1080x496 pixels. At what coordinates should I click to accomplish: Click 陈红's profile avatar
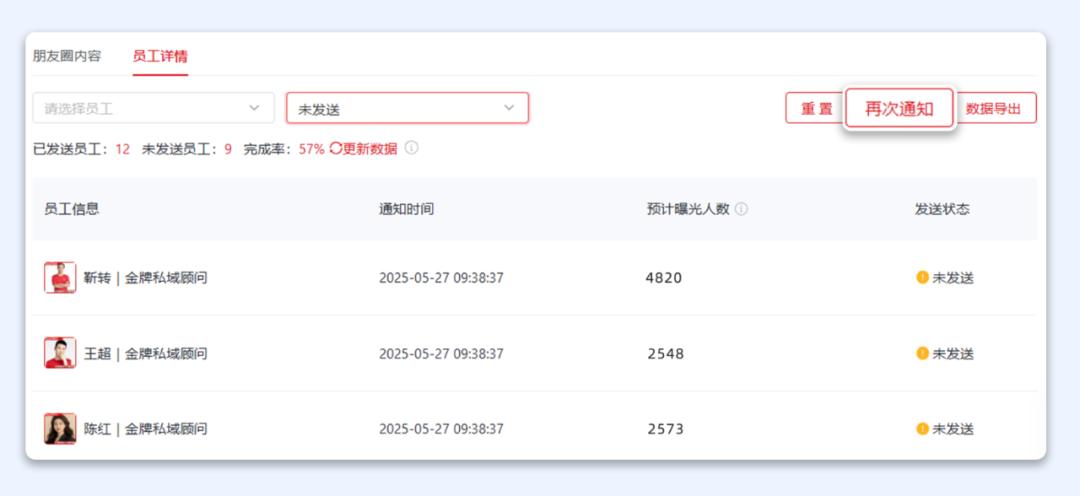pos(60,428)
